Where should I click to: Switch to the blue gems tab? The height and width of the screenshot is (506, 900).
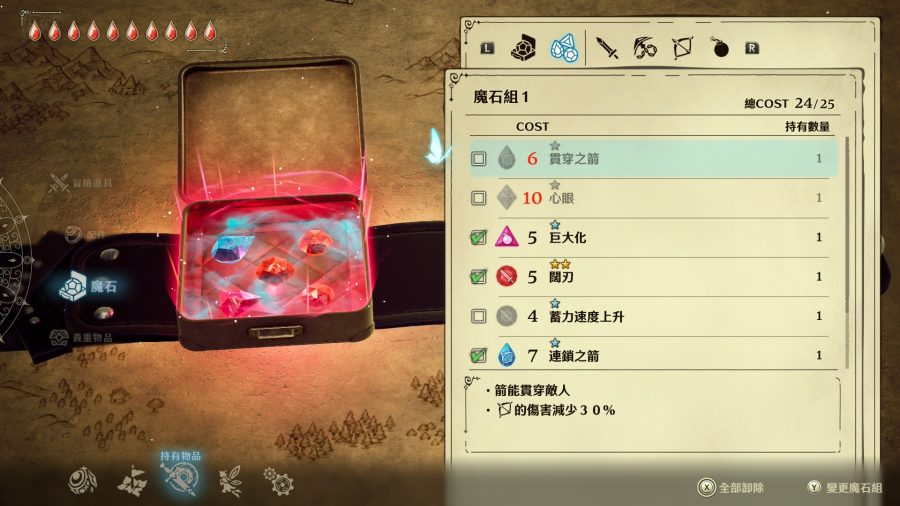tap(564, 48)
